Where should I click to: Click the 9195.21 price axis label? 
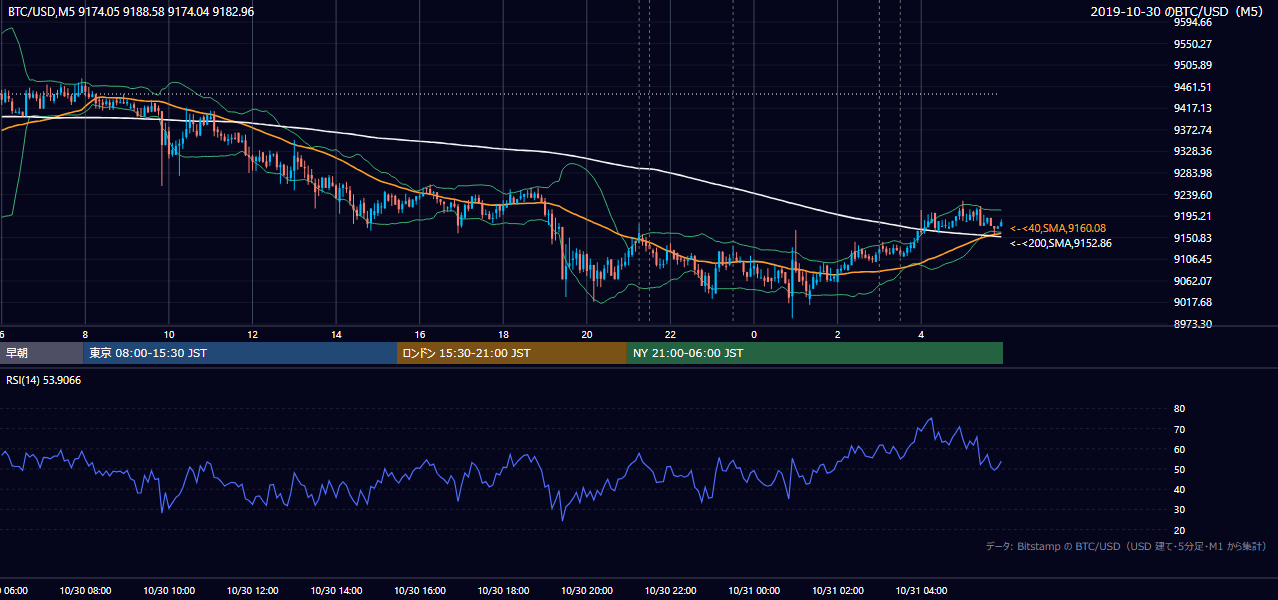point(1193,216)
